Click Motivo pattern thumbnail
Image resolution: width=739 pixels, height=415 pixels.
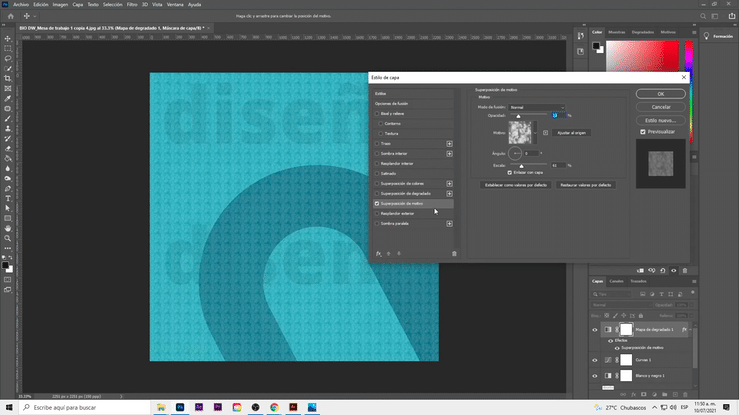[520, 133]
